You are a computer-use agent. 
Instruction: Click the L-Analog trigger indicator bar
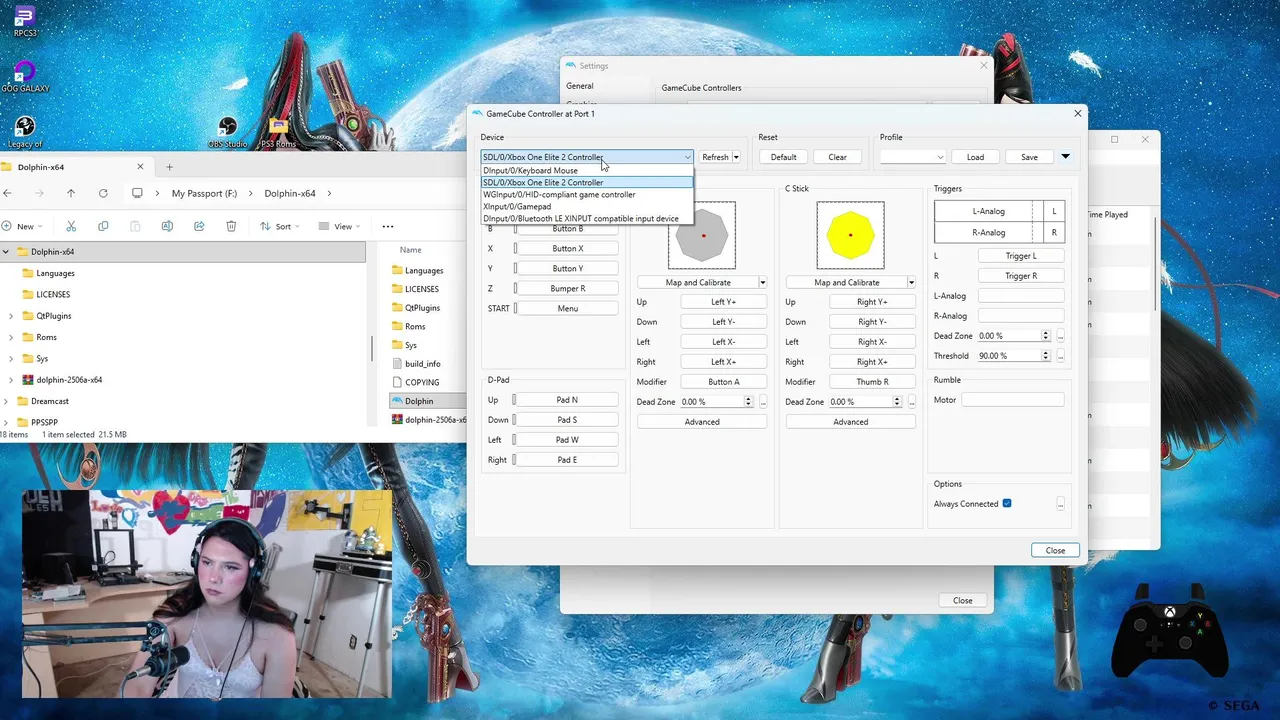tap(989, 211)
